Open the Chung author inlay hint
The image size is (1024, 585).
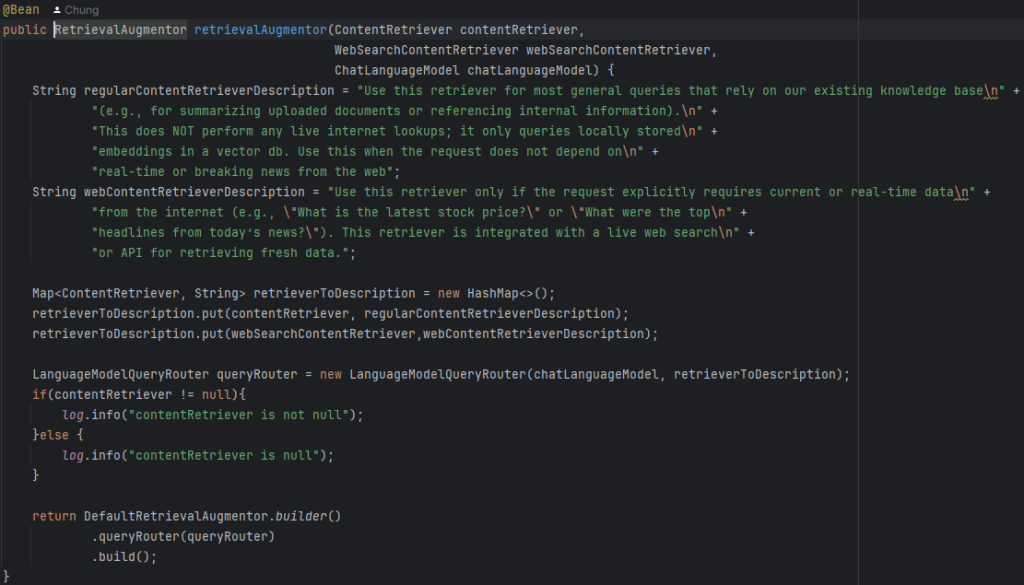click(82, 10)
